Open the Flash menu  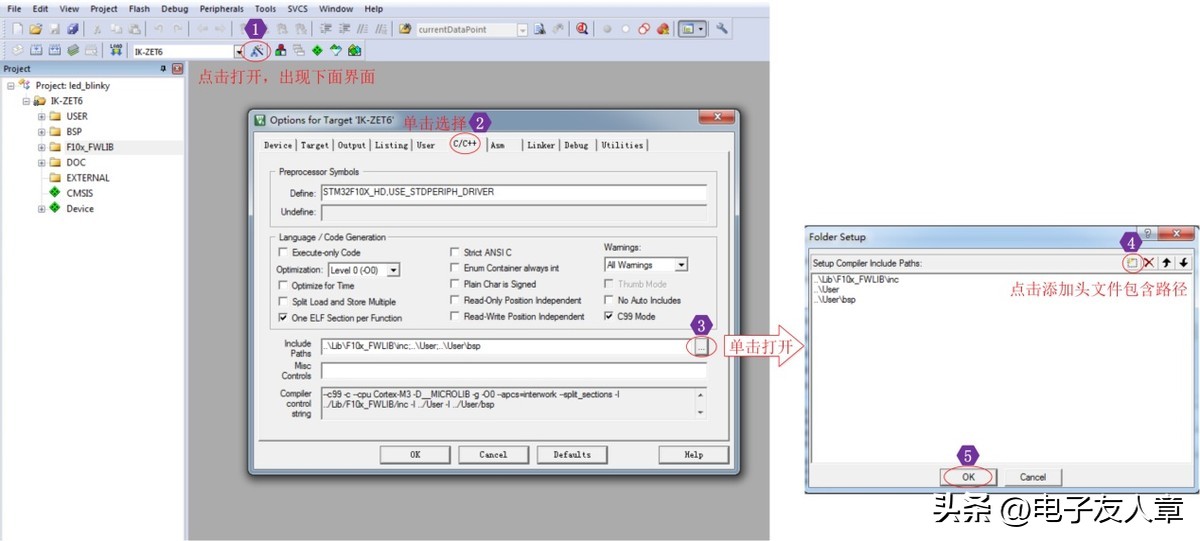pyautogui.click(x=139, y=9)
